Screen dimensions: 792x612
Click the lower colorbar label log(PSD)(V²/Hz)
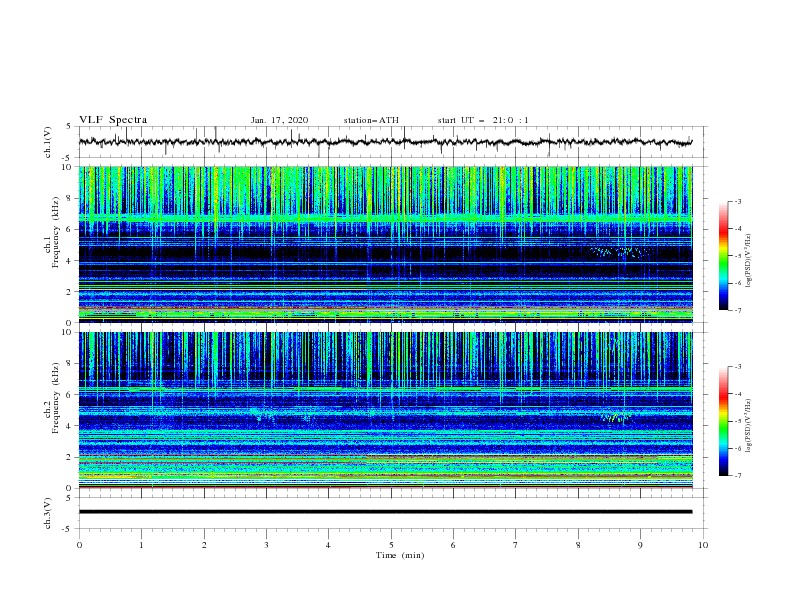coord(749,425)
